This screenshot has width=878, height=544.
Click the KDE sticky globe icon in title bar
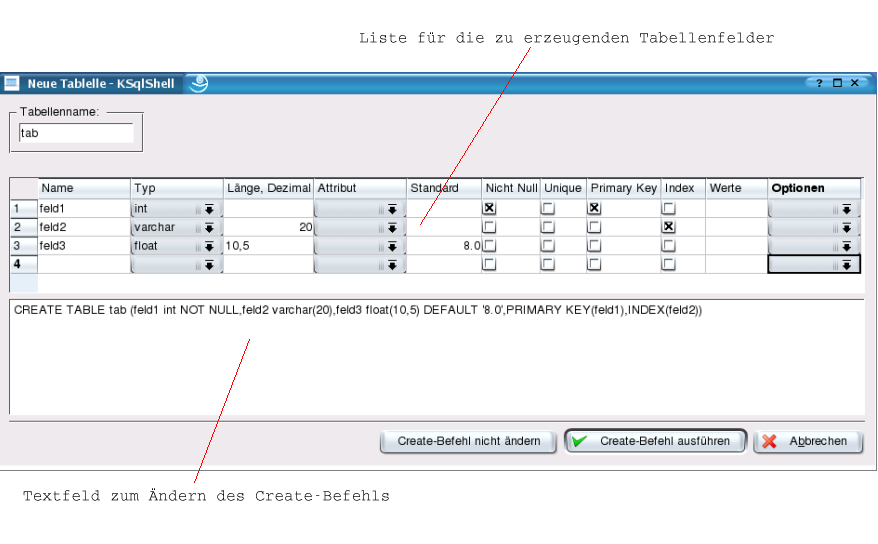[198, 84]
